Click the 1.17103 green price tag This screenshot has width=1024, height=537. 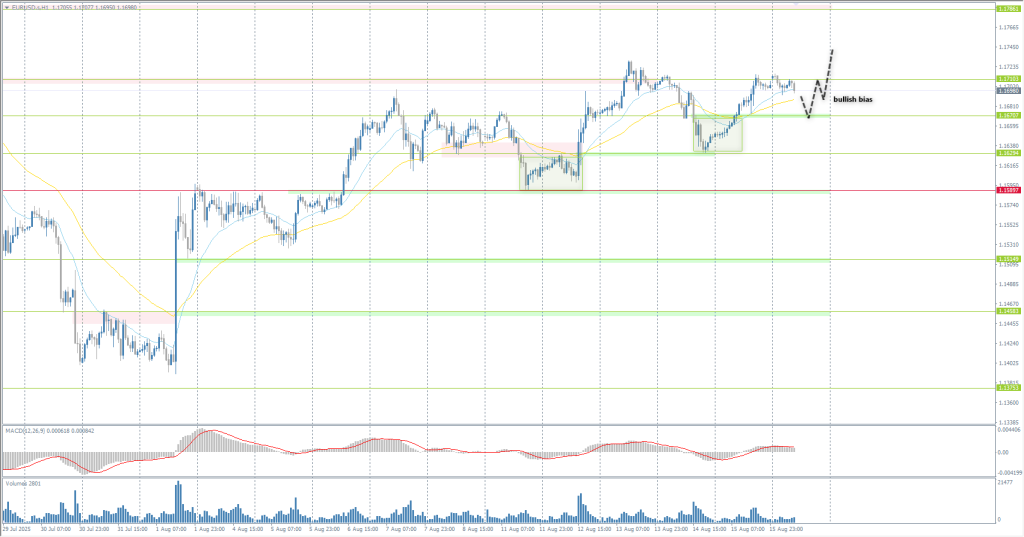1007,79
